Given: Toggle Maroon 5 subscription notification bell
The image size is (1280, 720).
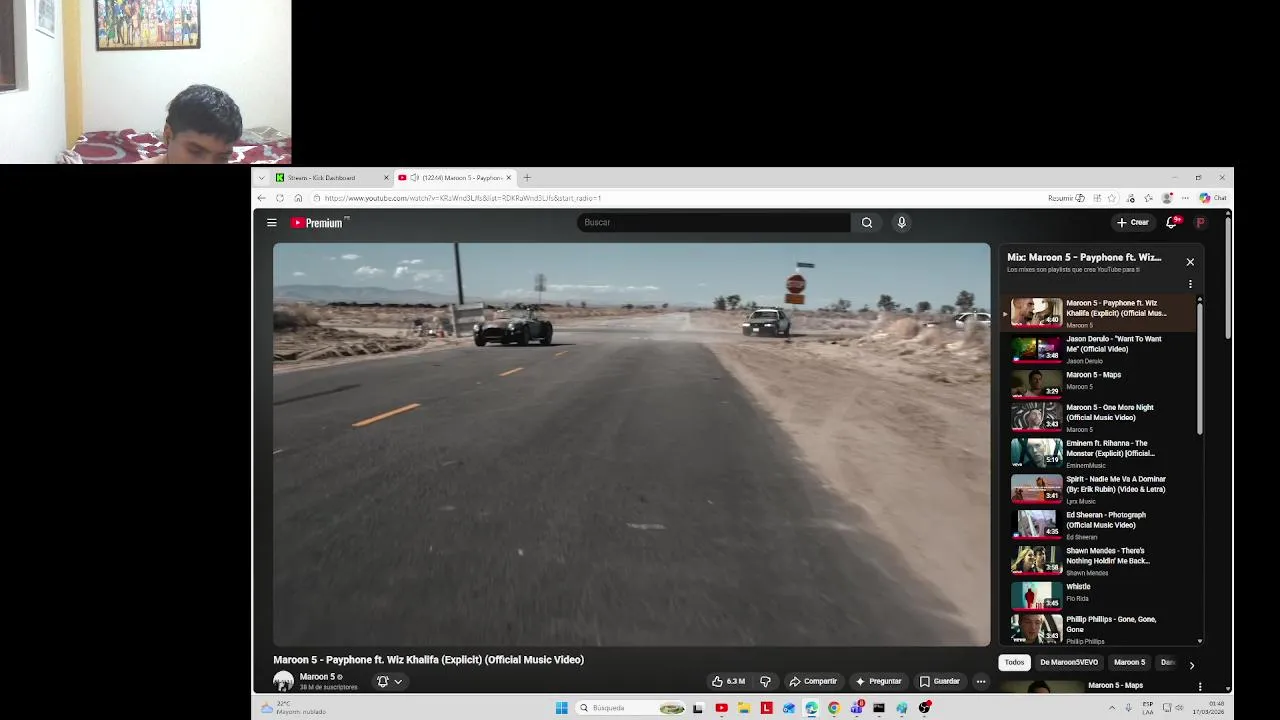Looking at the screenshot, I should pyautogui.click(x=389, y=681).
